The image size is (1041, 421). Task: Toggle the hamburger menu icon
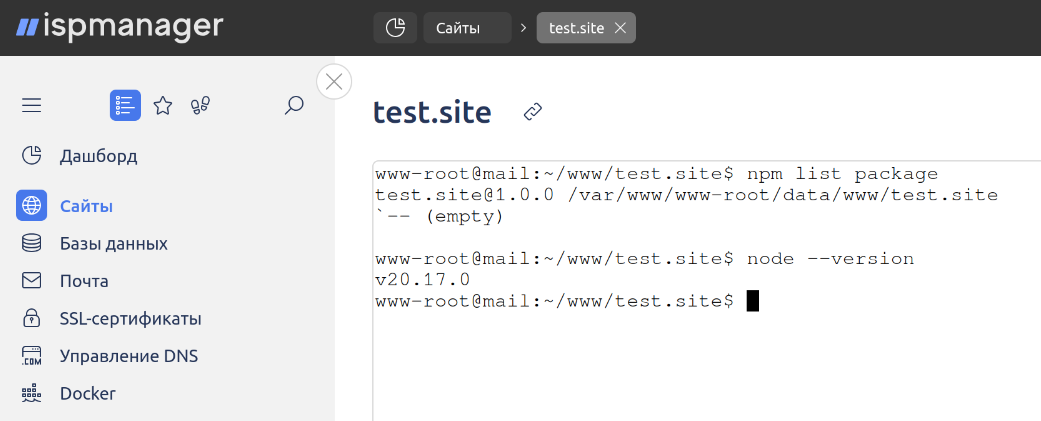31,105
